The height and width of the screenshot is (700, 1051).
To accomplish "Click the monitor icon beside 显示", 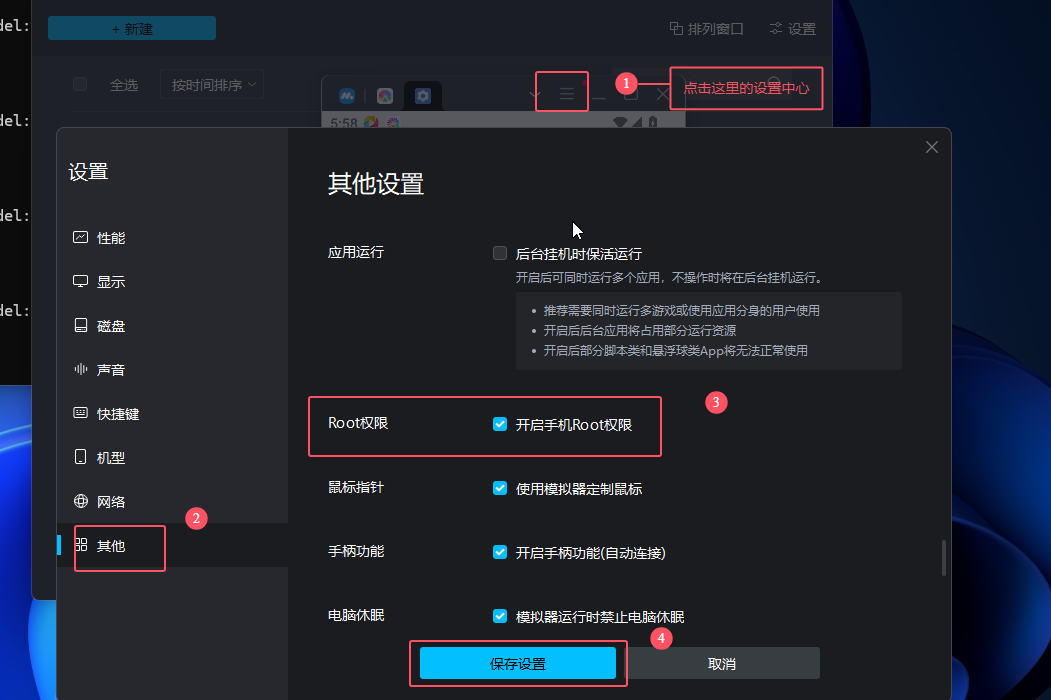I will (x=80, y=282).
